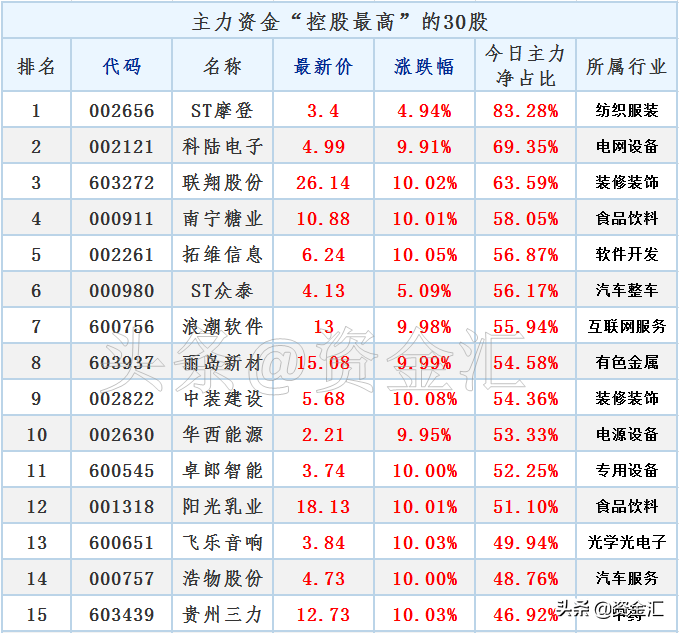Select stock code 000757
679x633 pixels.
click(122, 578)
